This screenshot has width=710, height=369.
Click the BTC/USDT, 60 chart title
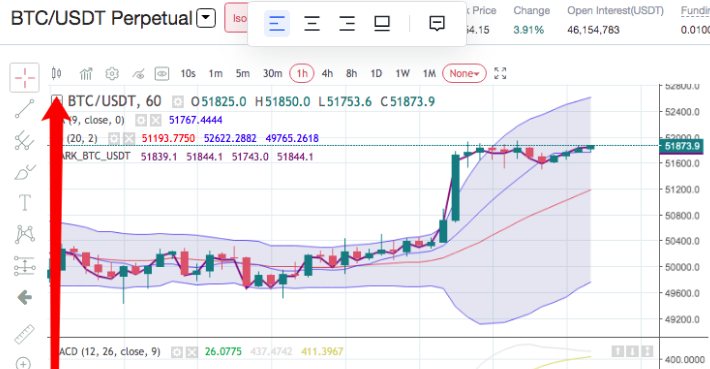click(x=114, y=101)
